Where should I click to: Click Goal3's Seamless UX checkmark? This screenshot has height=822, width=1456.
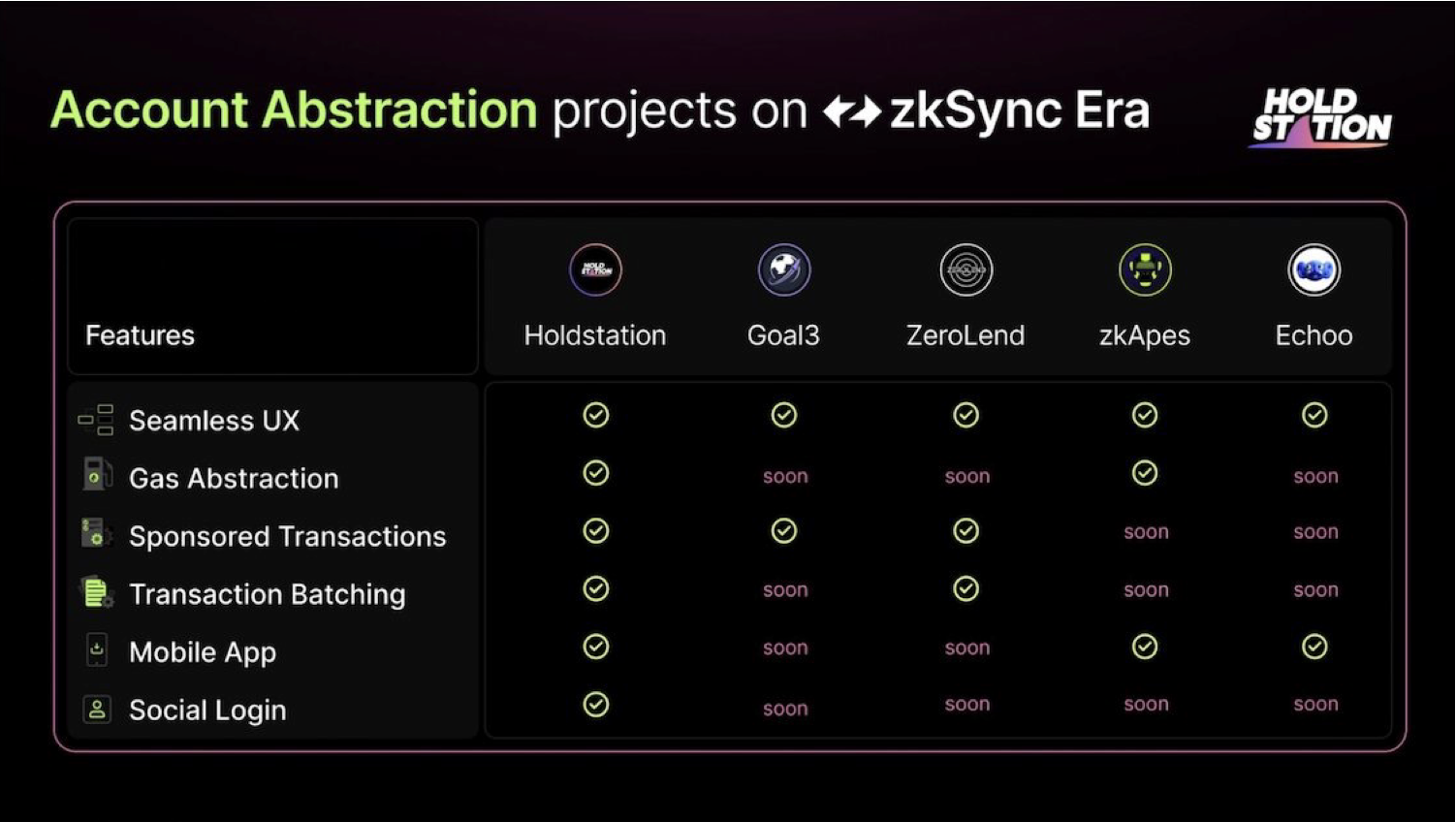pos(784,415)
